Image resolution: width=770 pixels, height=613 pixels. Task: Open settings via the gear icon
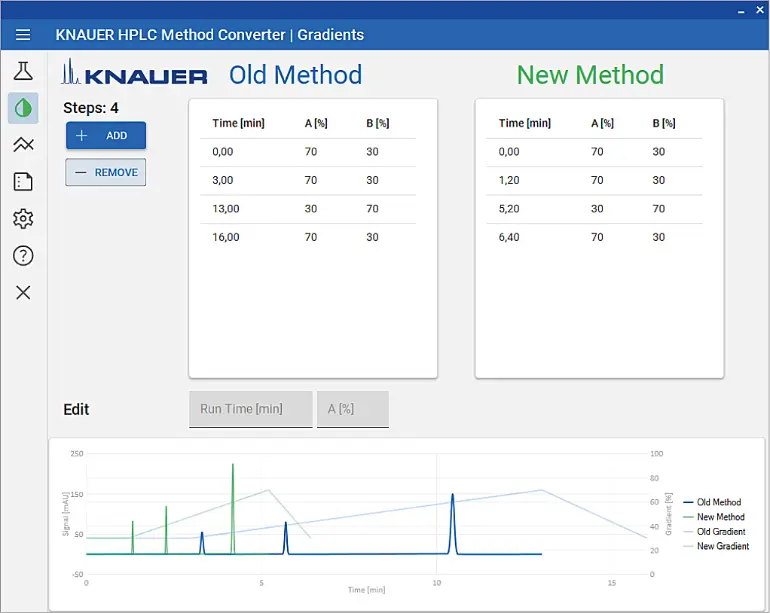23,219
